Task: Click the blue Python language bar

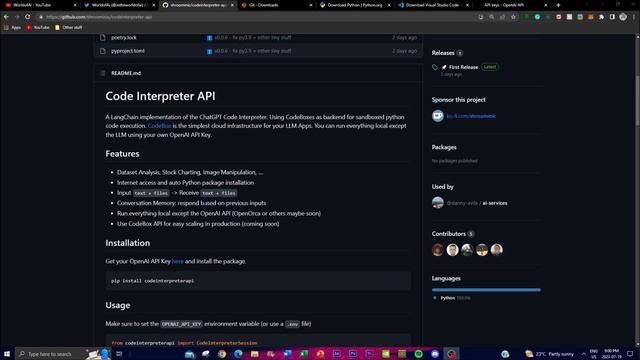Action: tap(486, 290)
